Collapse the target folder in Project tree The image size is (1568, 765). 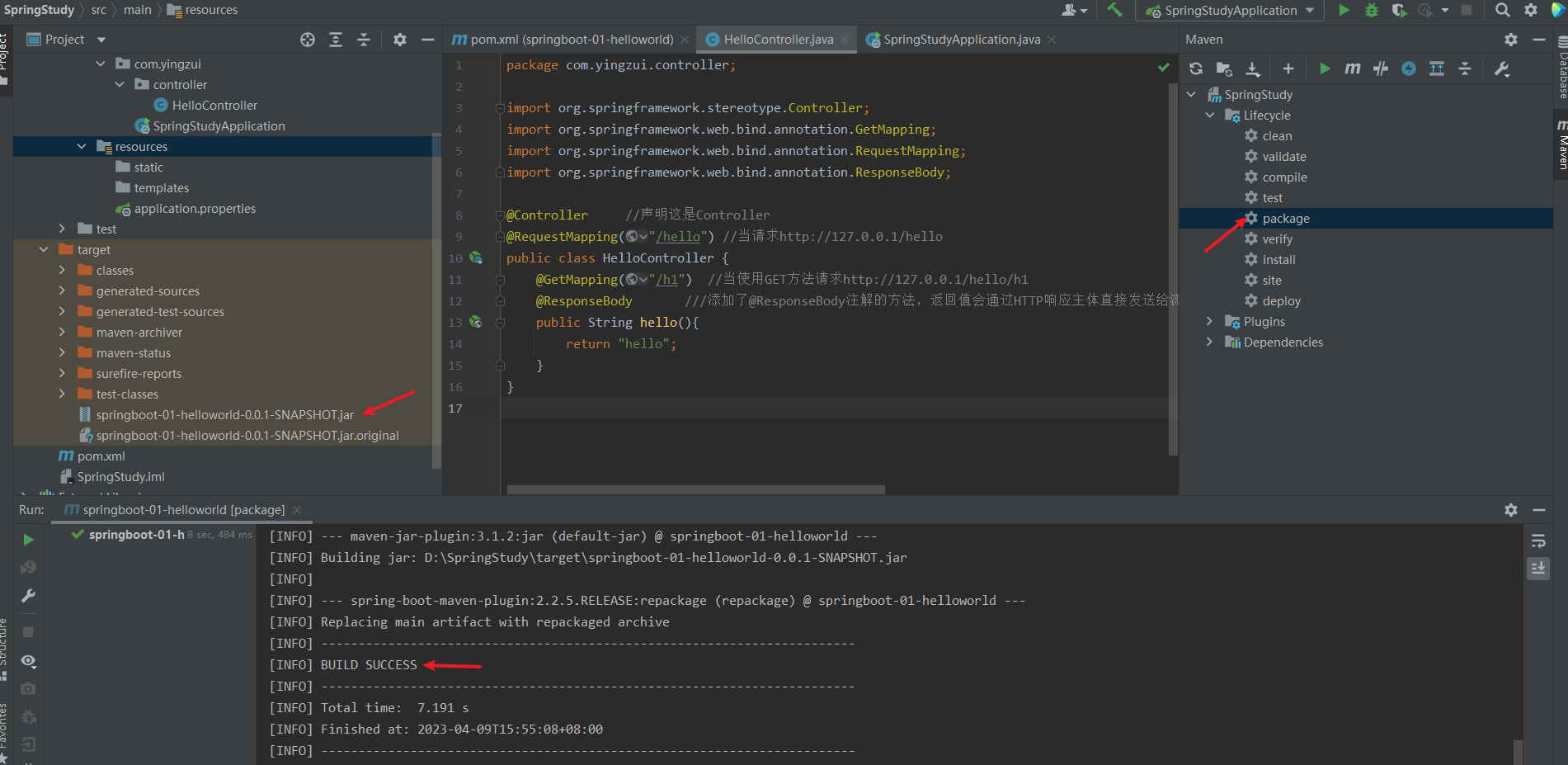(44, 250)
